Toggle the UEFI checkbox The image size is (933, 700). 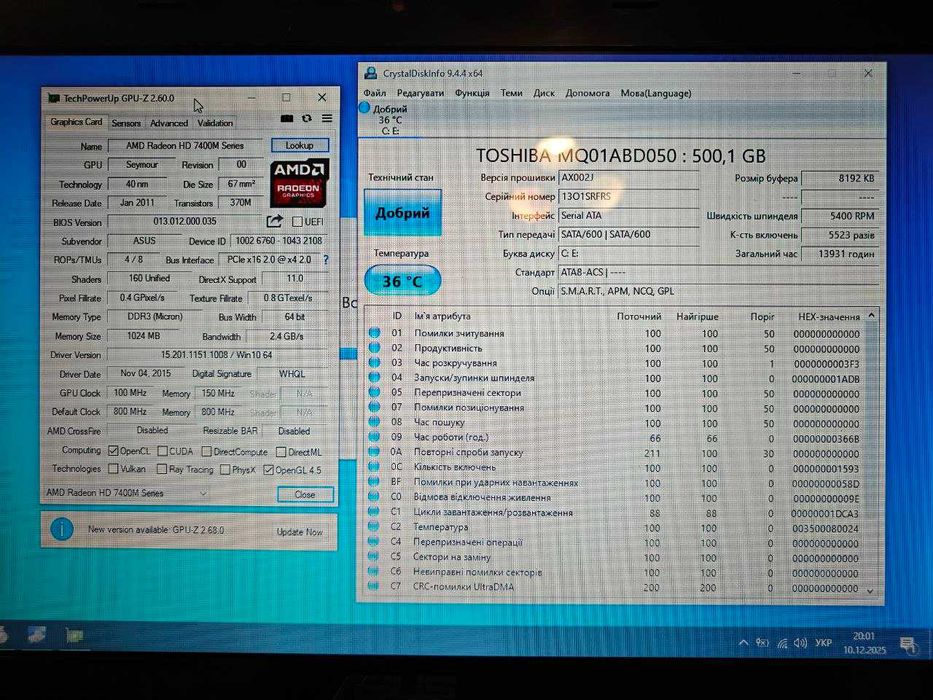coord(298,221)
